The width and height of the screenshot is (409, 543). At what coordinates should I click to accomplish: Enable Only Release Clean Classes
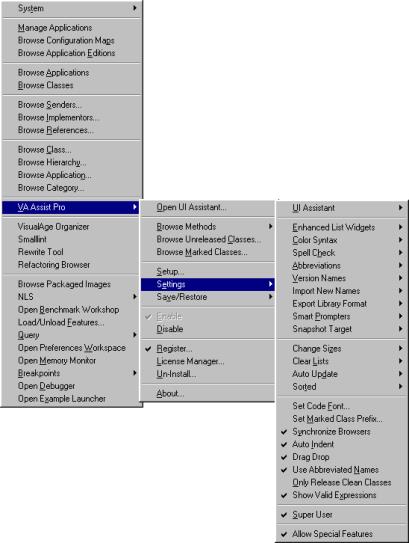coord(342,482)
